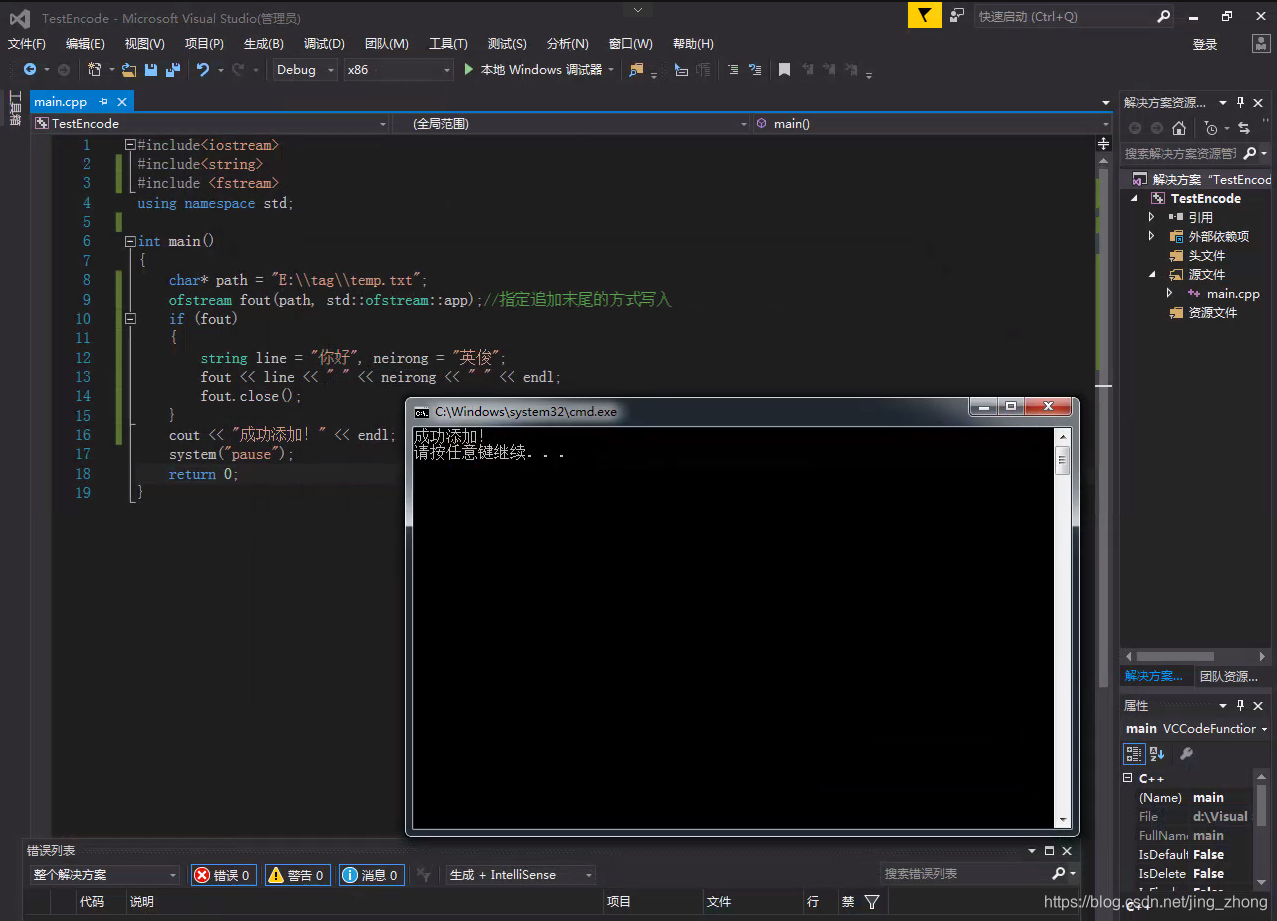Collapse the TestEncode project node
This screenshot has height=921, width=1277.
pos(1135,198)
